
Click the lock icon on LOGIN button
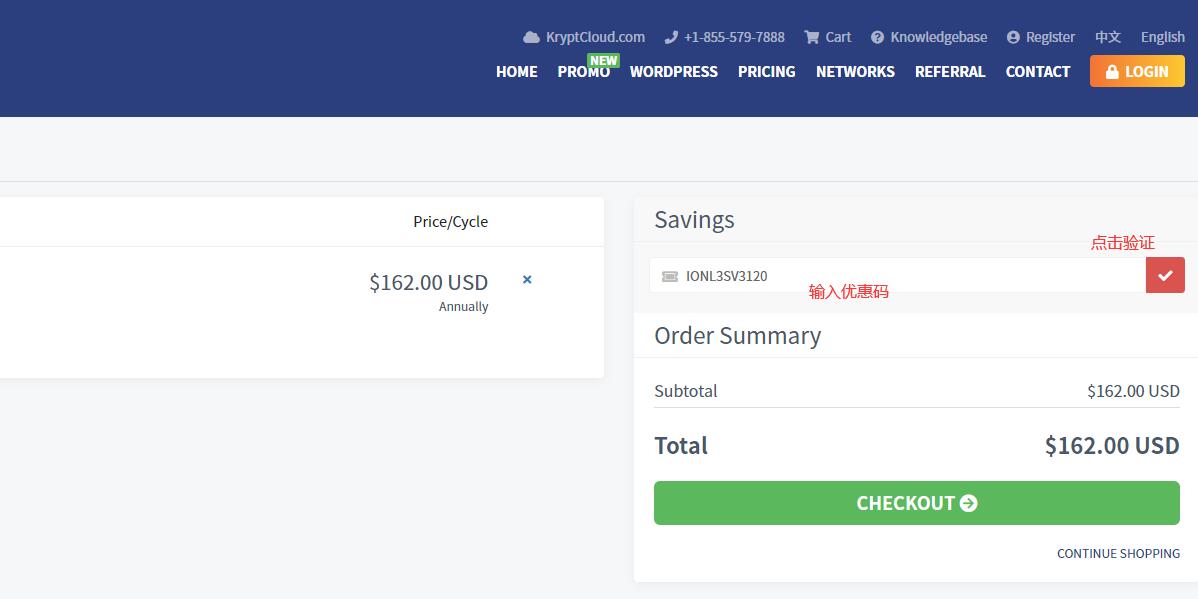[1112, 71]
